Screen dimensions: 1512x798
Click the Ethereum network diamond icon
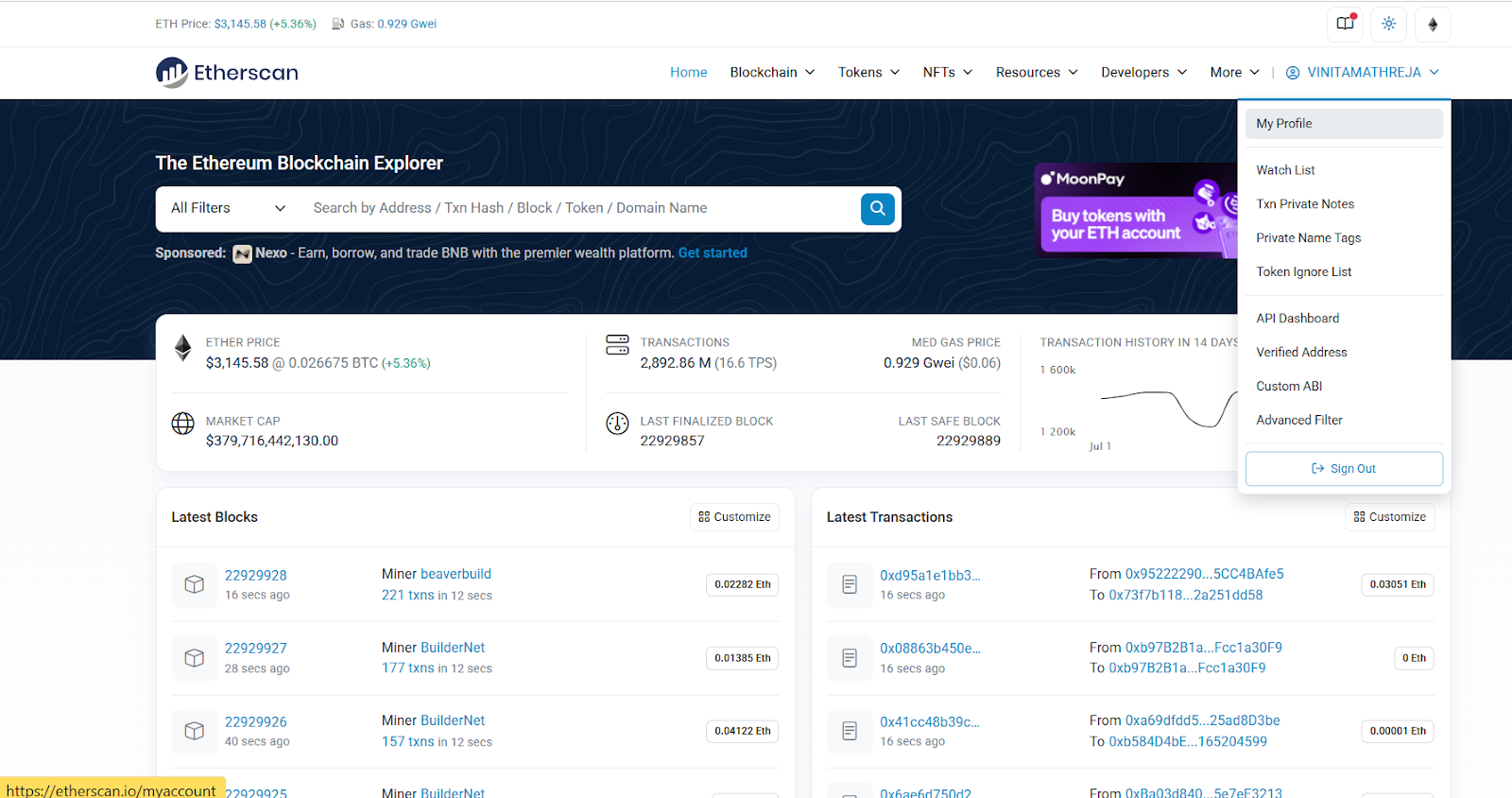pos(1432,24)
